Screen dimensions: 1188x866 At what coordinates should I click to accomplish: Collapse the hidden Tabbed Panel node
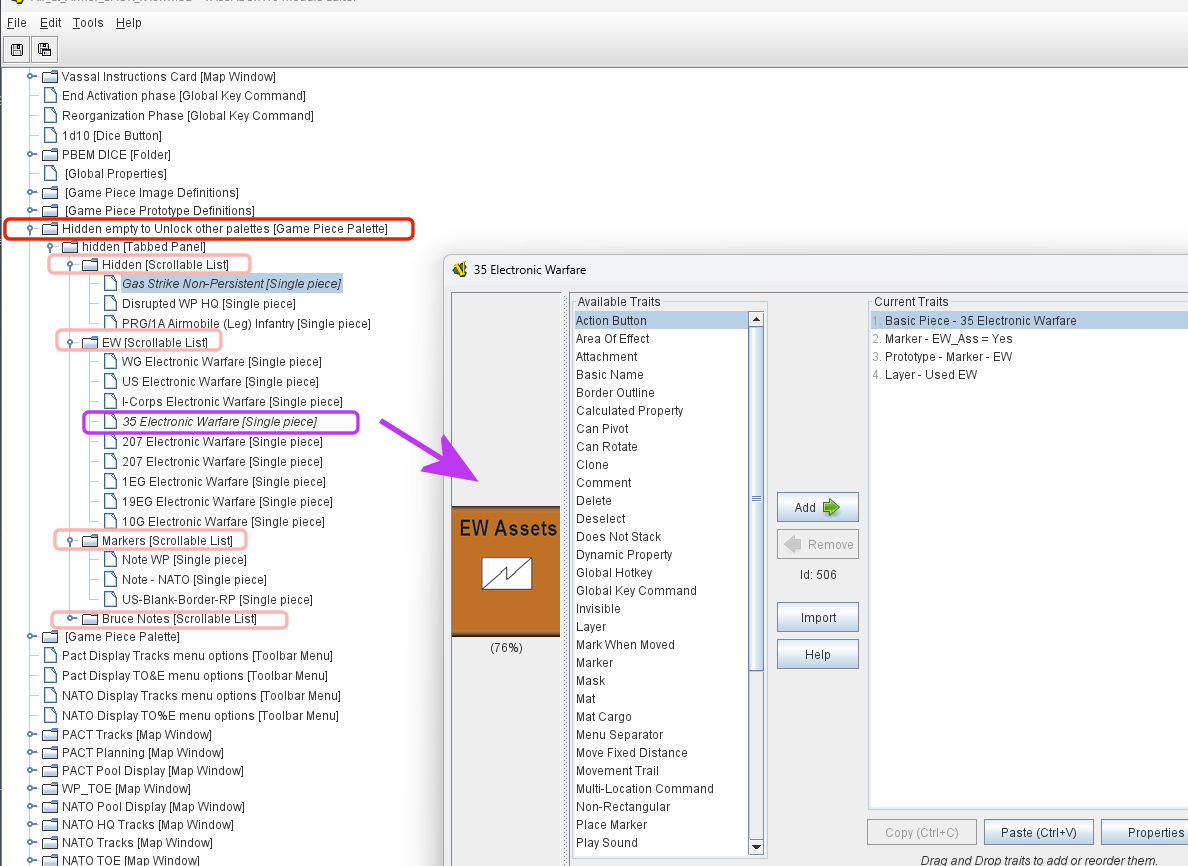point(50,247)
